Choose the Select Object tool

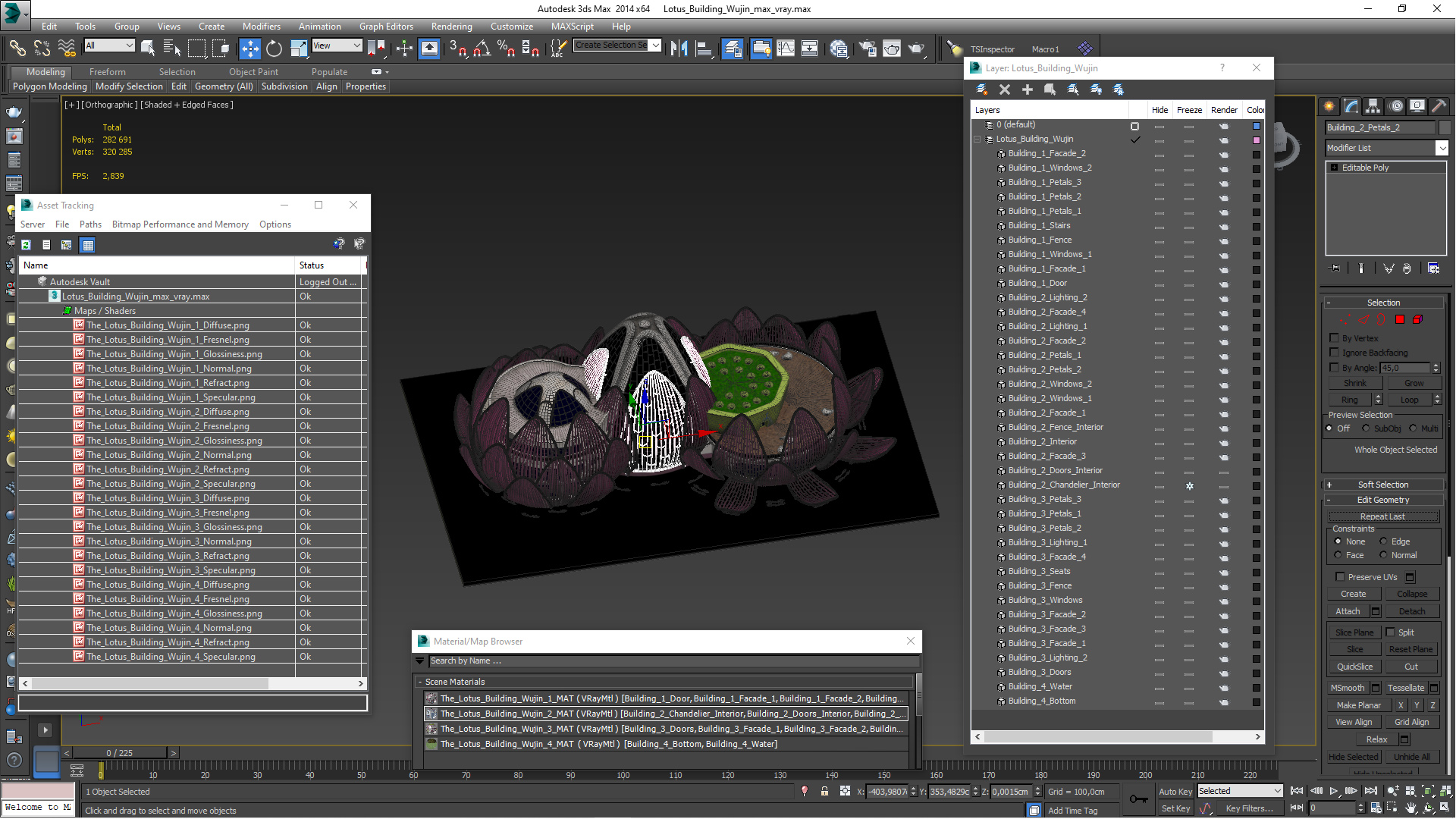click(x=148, y=49)
